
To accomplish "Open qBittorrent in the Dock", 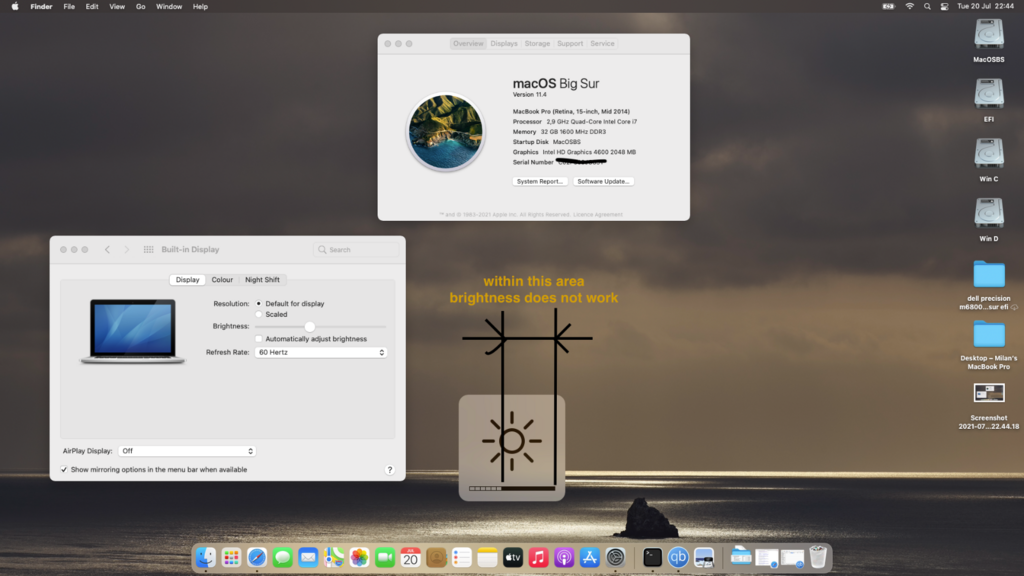I will coord(678,557).
